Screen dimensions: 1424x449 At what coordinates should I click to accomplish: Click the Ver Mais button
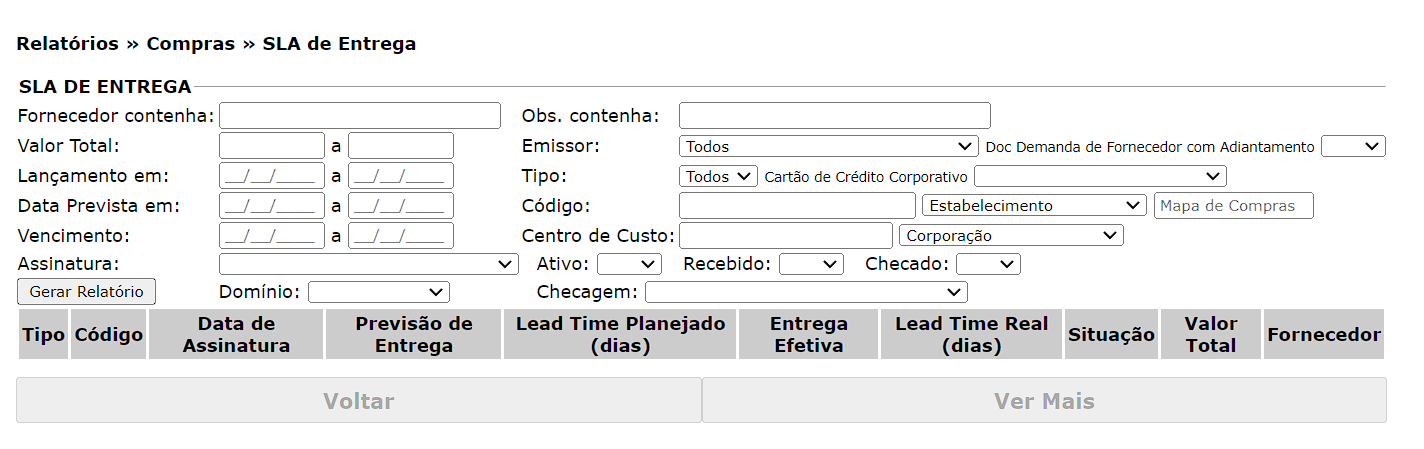(1044, 401)
